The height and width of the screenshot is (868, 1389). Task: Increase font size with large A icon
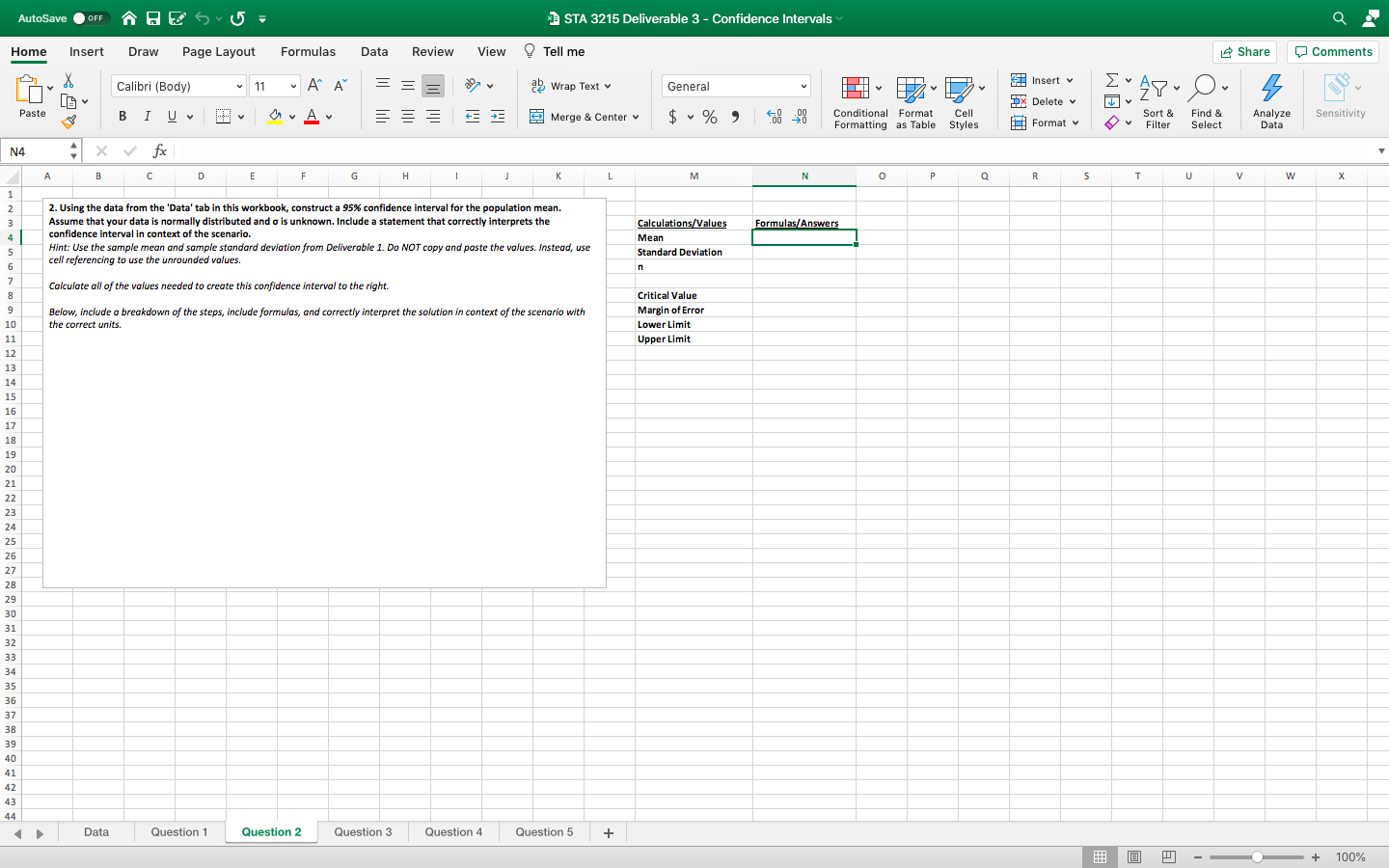pos(314,86)
